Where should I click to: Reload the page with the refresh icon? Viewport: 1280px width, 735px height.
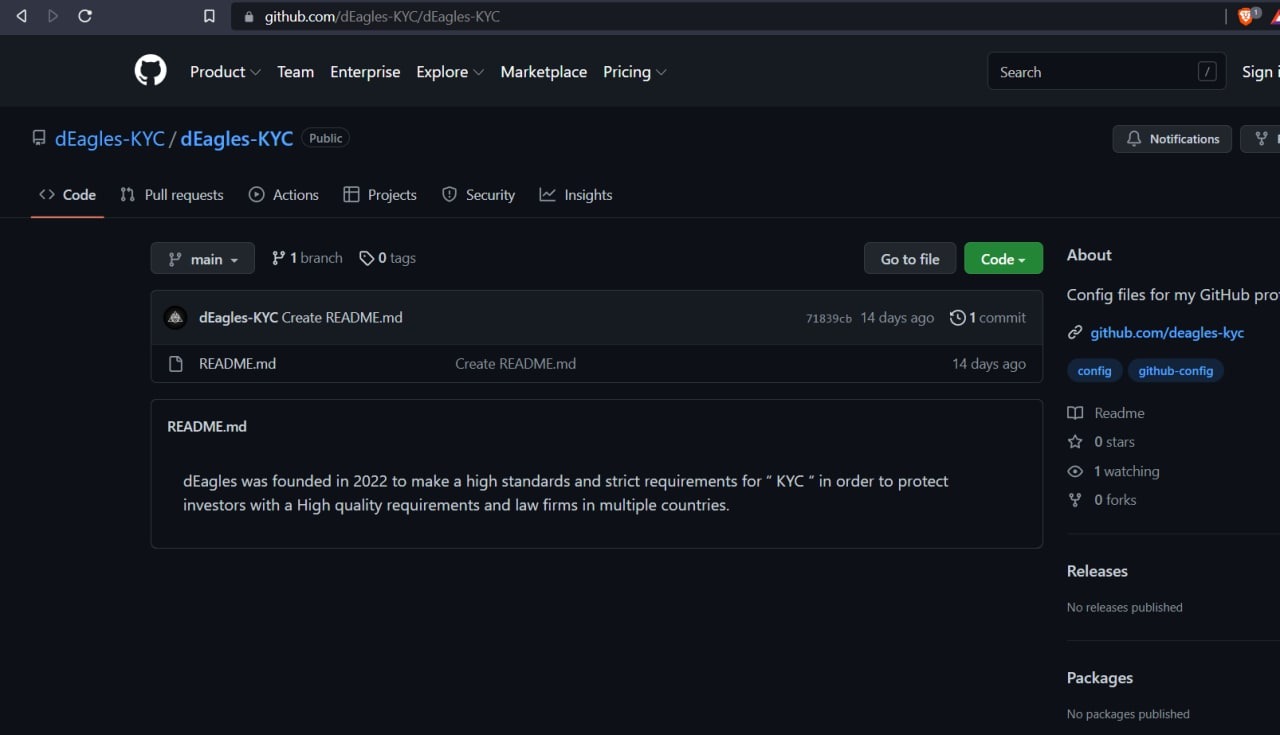point(85,16)
